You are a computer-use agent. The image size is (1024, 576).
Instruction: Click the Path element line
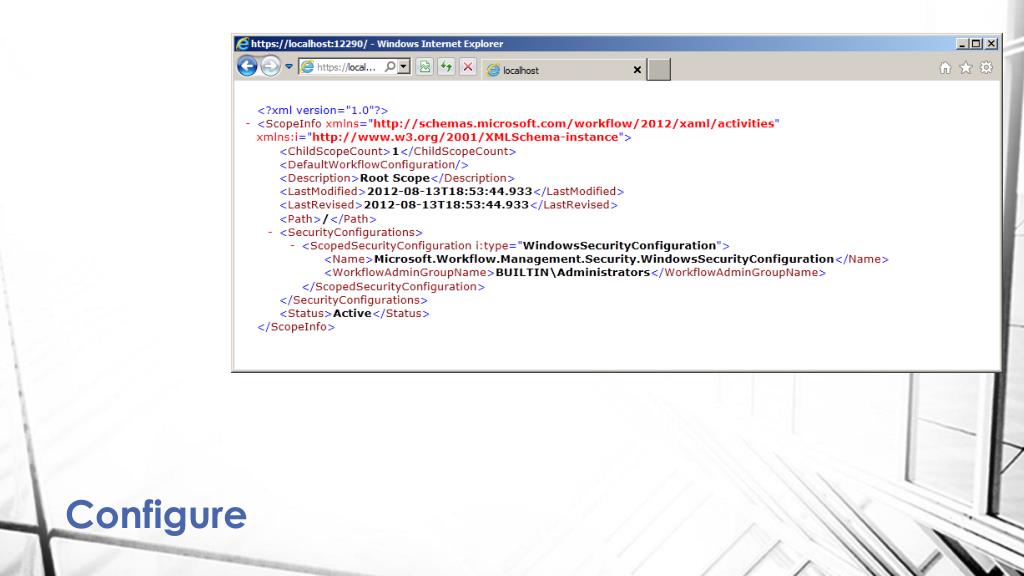[x=328, y=219]
